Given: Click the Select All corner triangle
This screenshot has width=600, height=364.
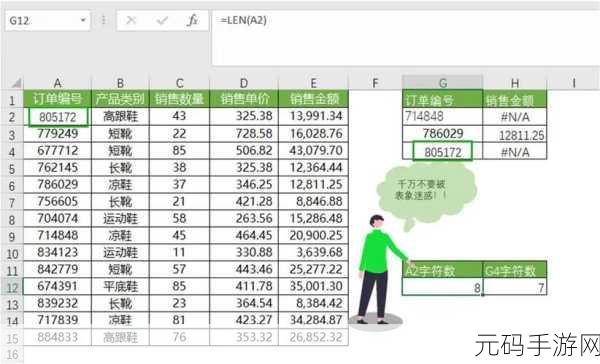Looking at the screenshot, I should [16, 83].
